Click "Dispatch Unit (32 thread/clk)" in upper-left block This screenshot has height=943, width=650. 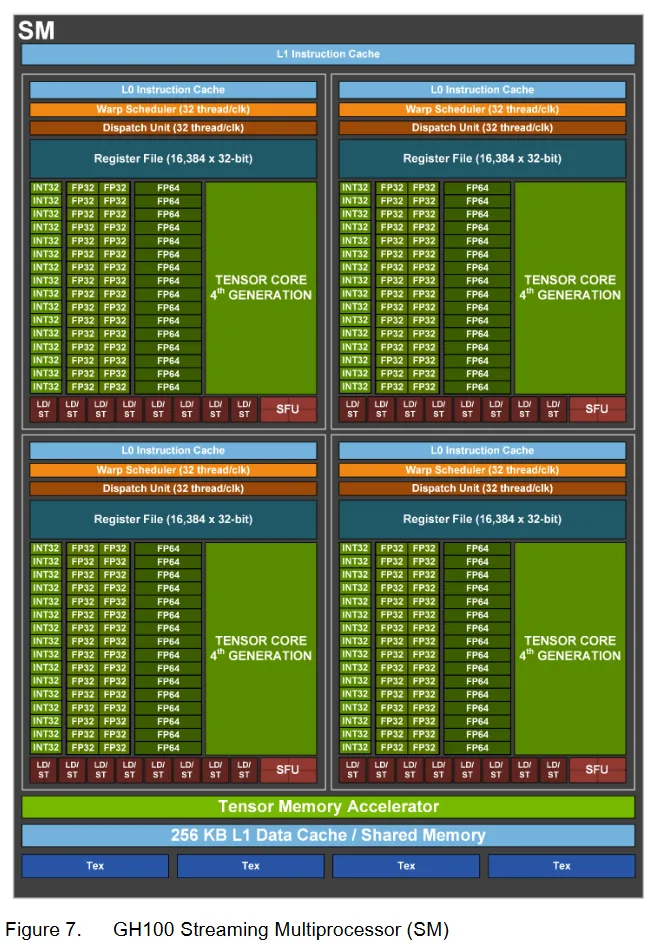pos(173,128)
